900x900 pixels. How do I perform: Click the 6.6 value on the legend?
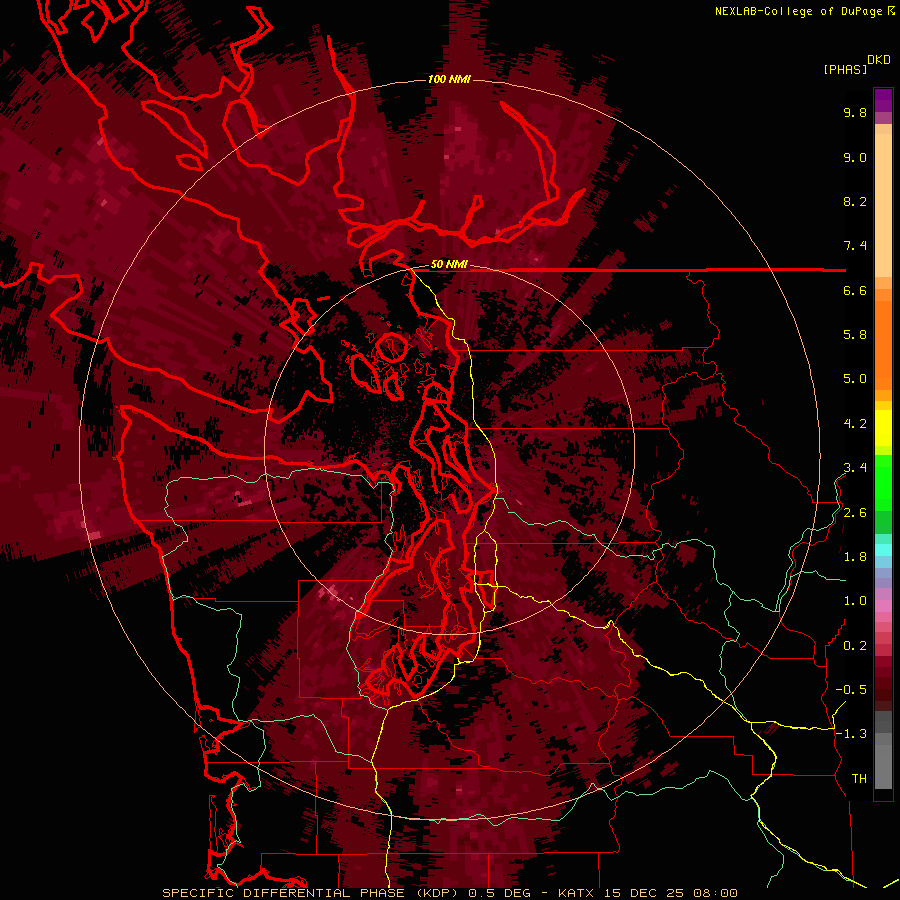coord(855,291)
